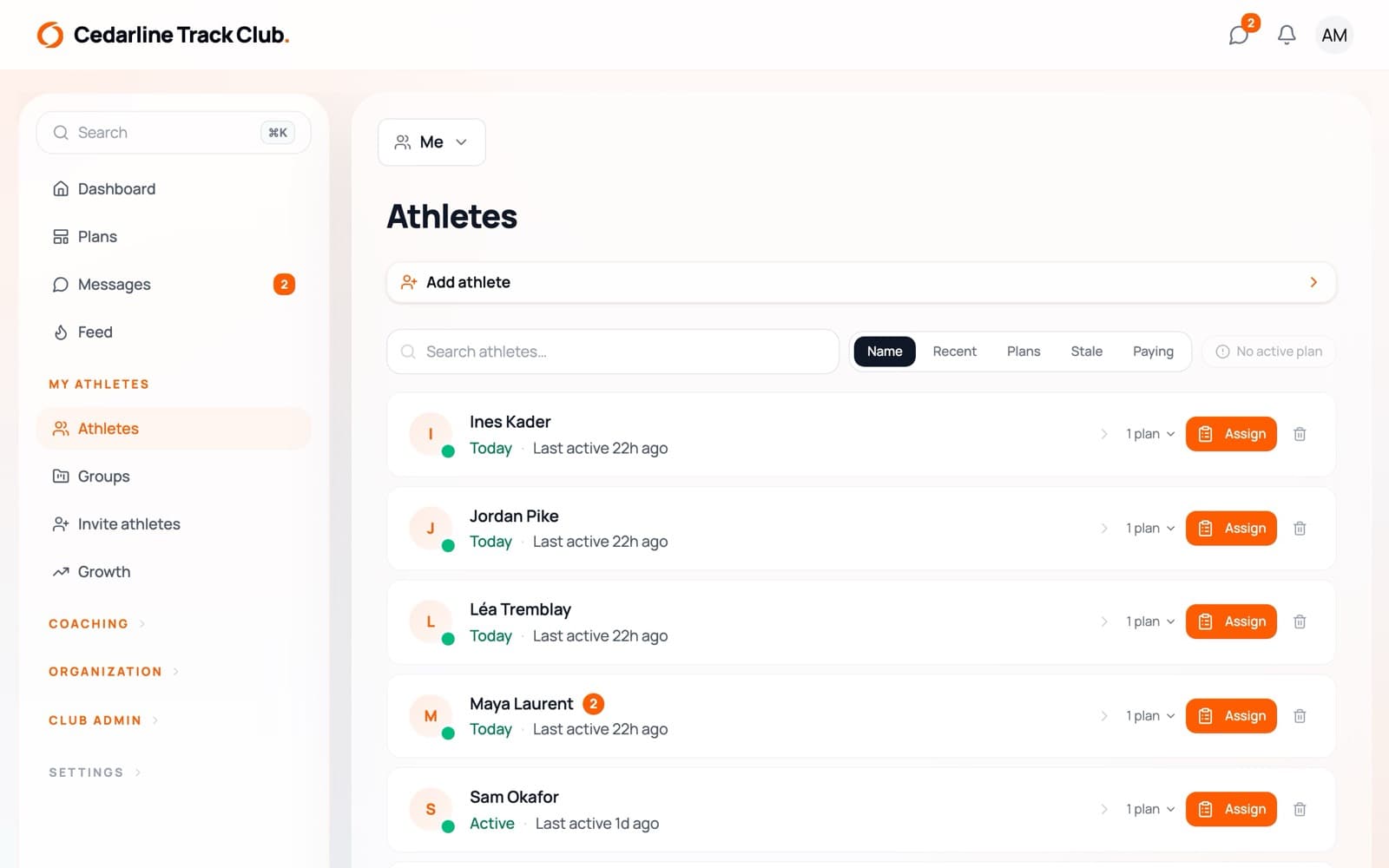Sort athletes by Name
This screenshot has width=1389, height=868.
click(885, 352)
